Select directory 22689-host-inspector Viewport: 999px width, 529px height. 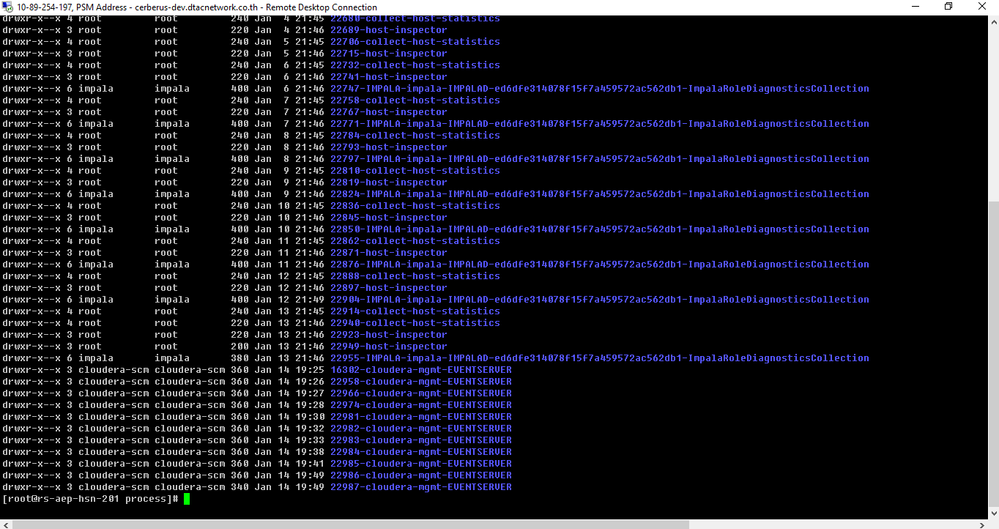[x=389, y=30]
